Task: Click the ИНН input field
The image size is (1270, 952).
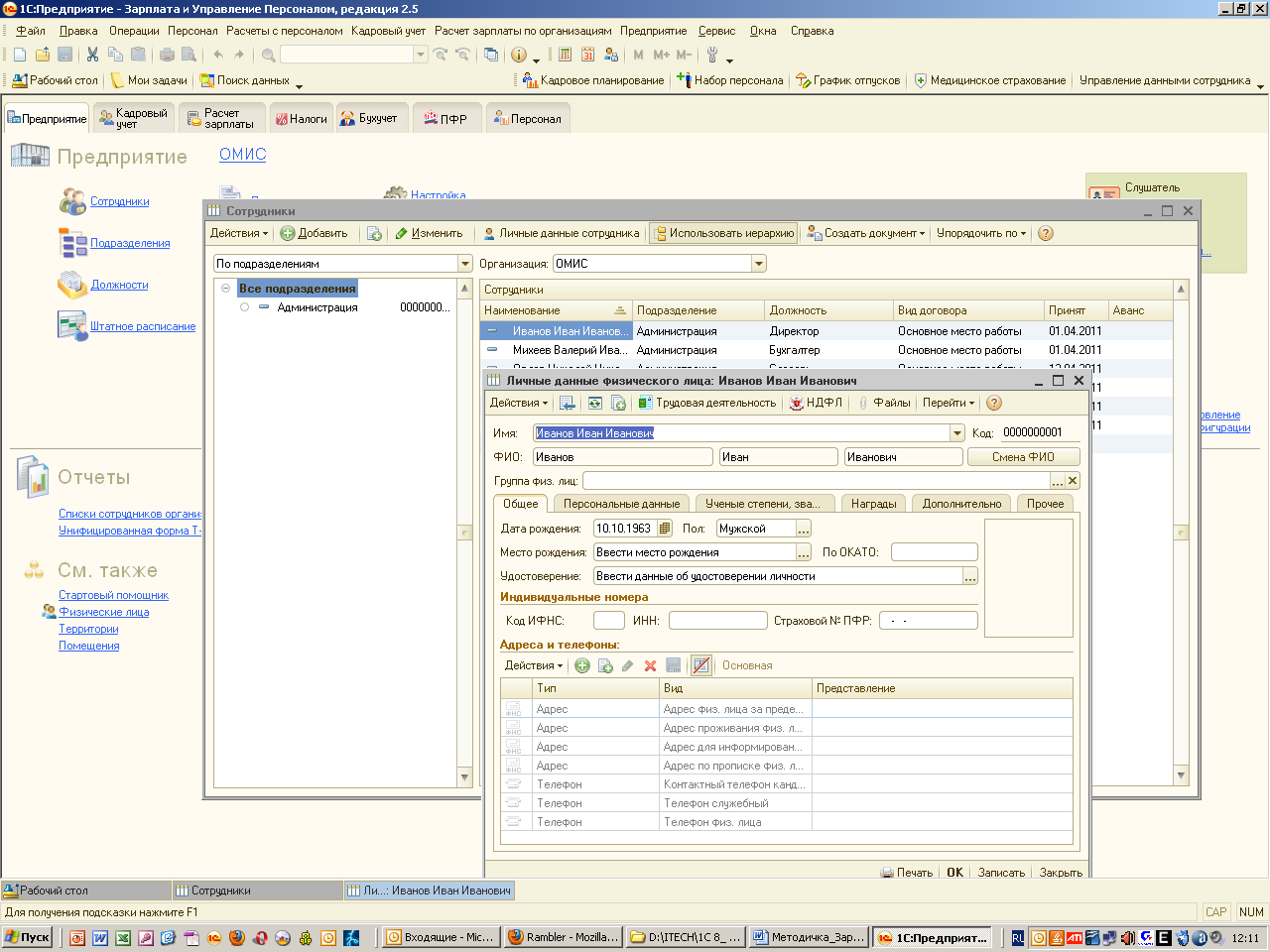Action: coord(717,621)
